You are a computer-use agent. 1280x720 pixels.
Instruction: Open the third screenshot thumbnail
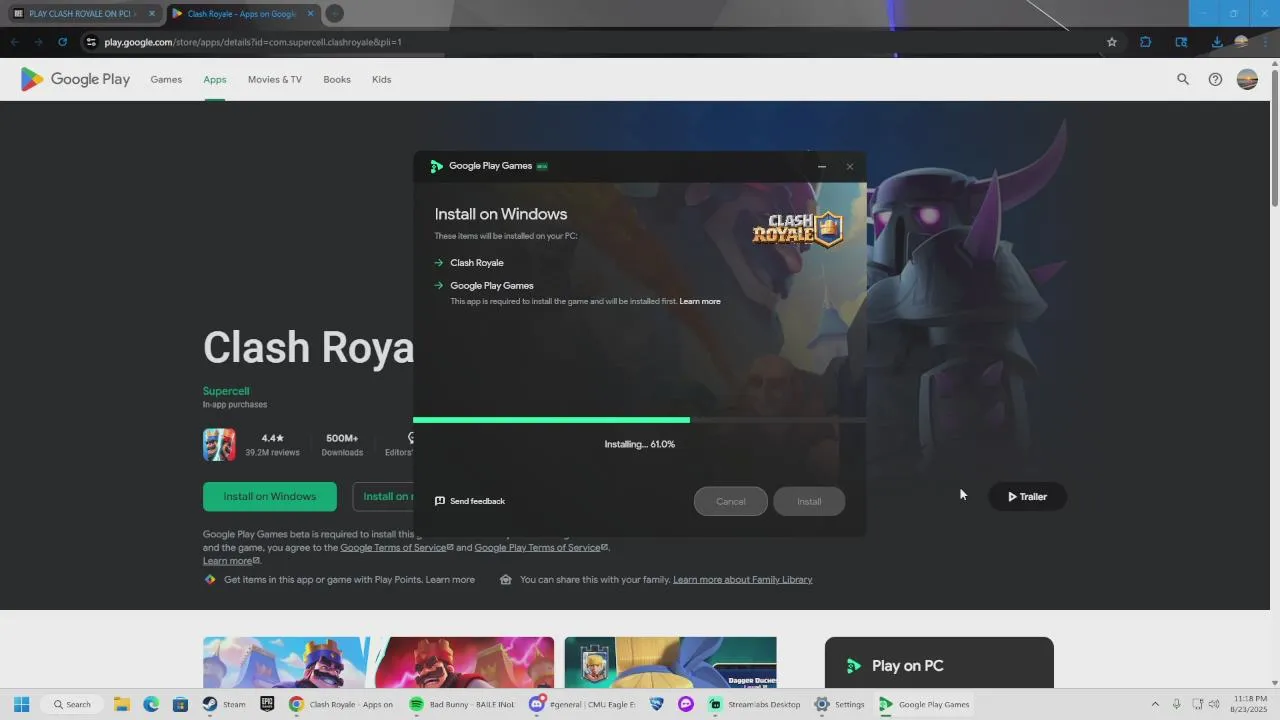coord(670,662)
